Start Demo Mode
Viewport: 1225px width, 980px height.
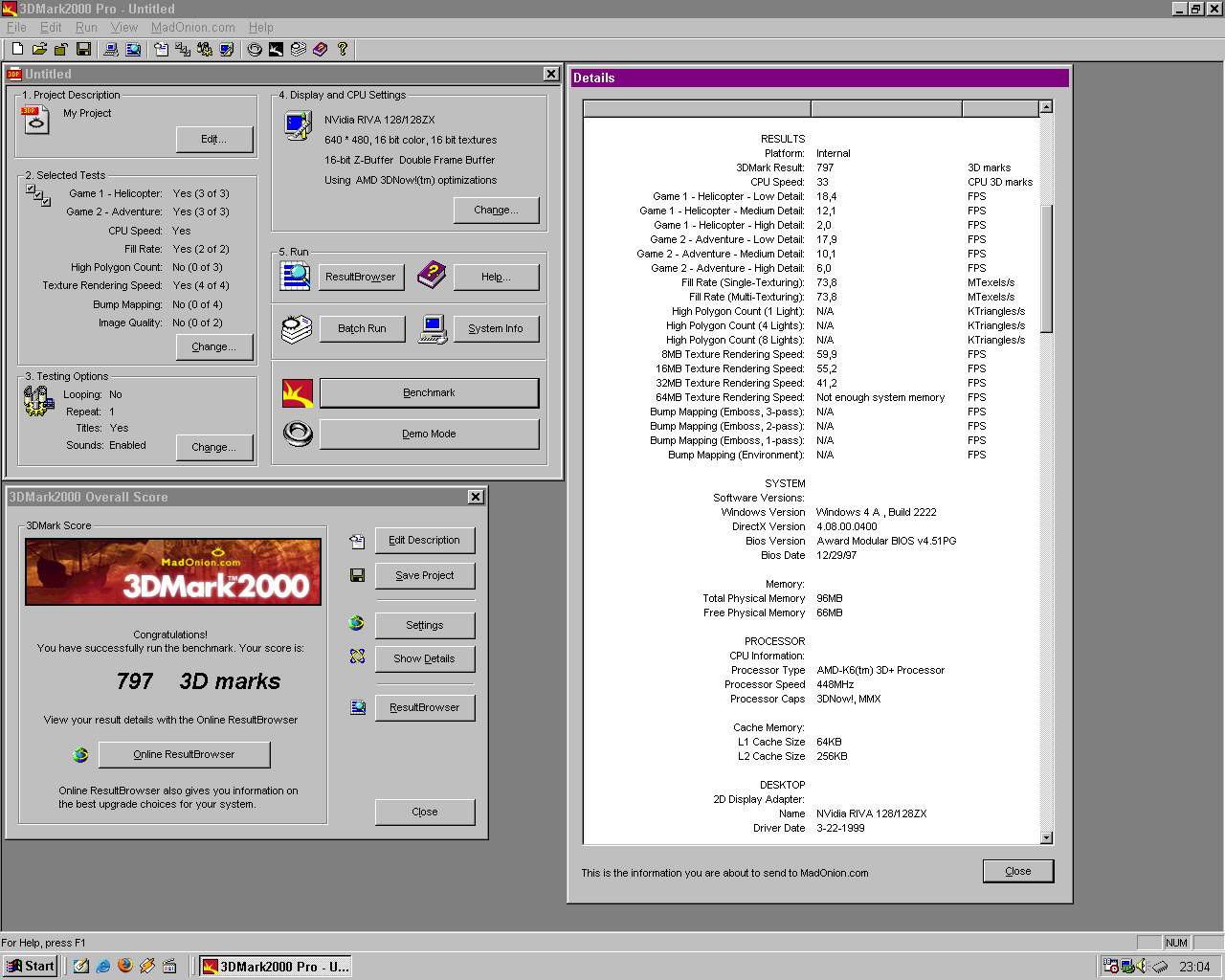tap(429, 434)
